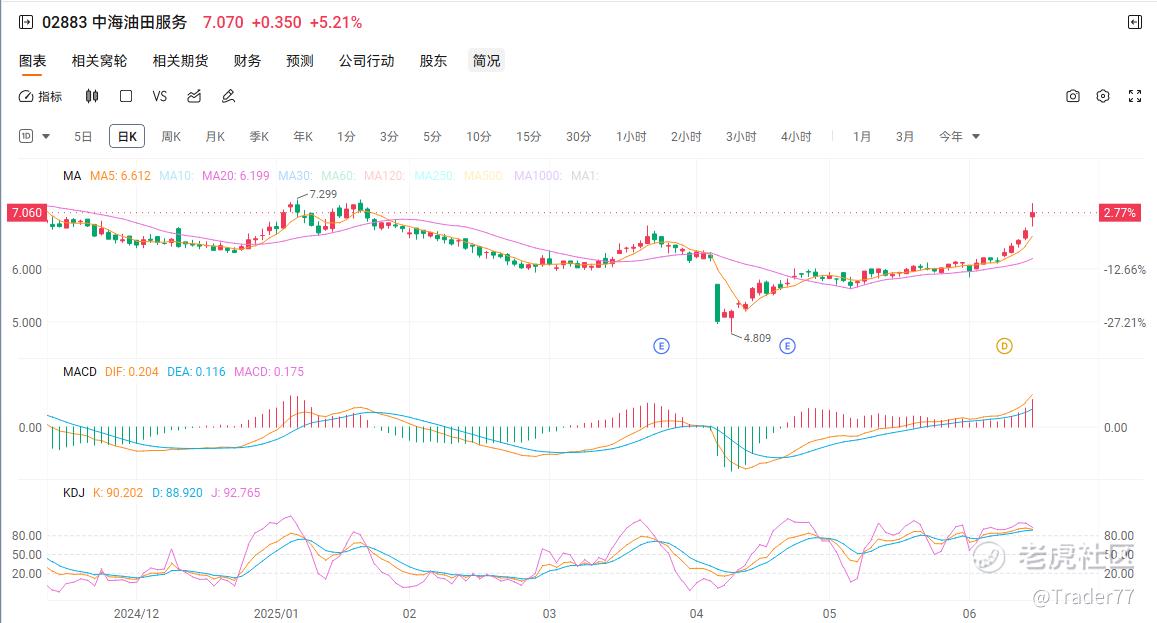This screenshot has height=623, width=1157.
Task: Open VS comparison tool
Action: [x=159, y=97]
